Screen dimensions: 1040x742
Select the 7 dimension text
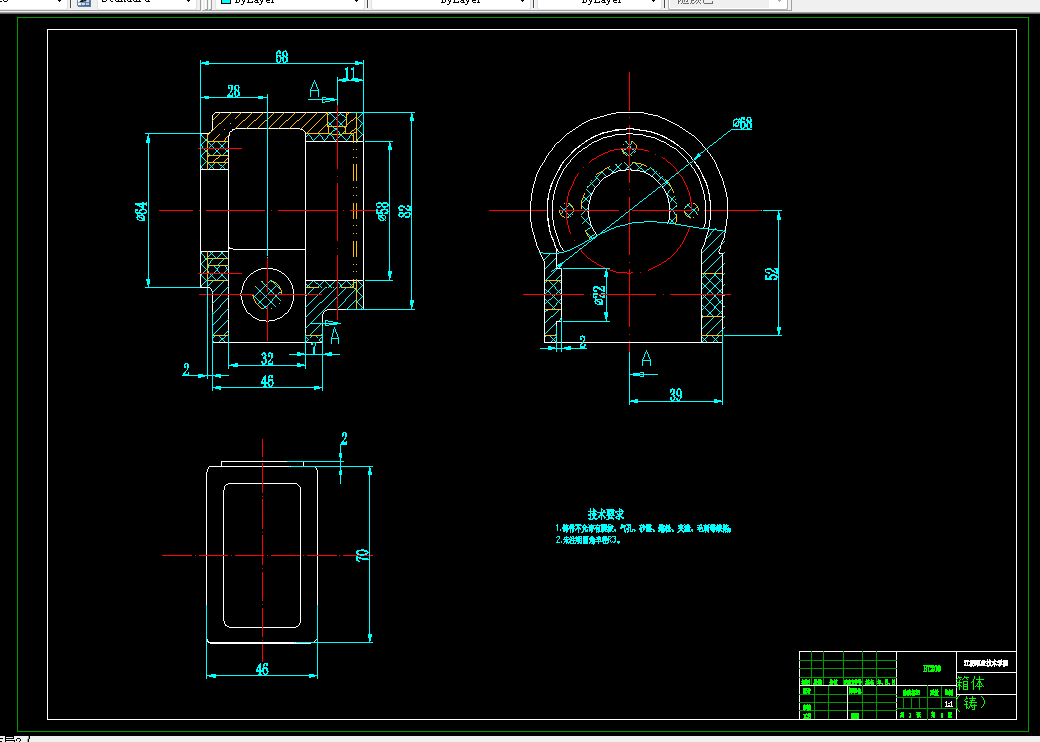point(314,348)
